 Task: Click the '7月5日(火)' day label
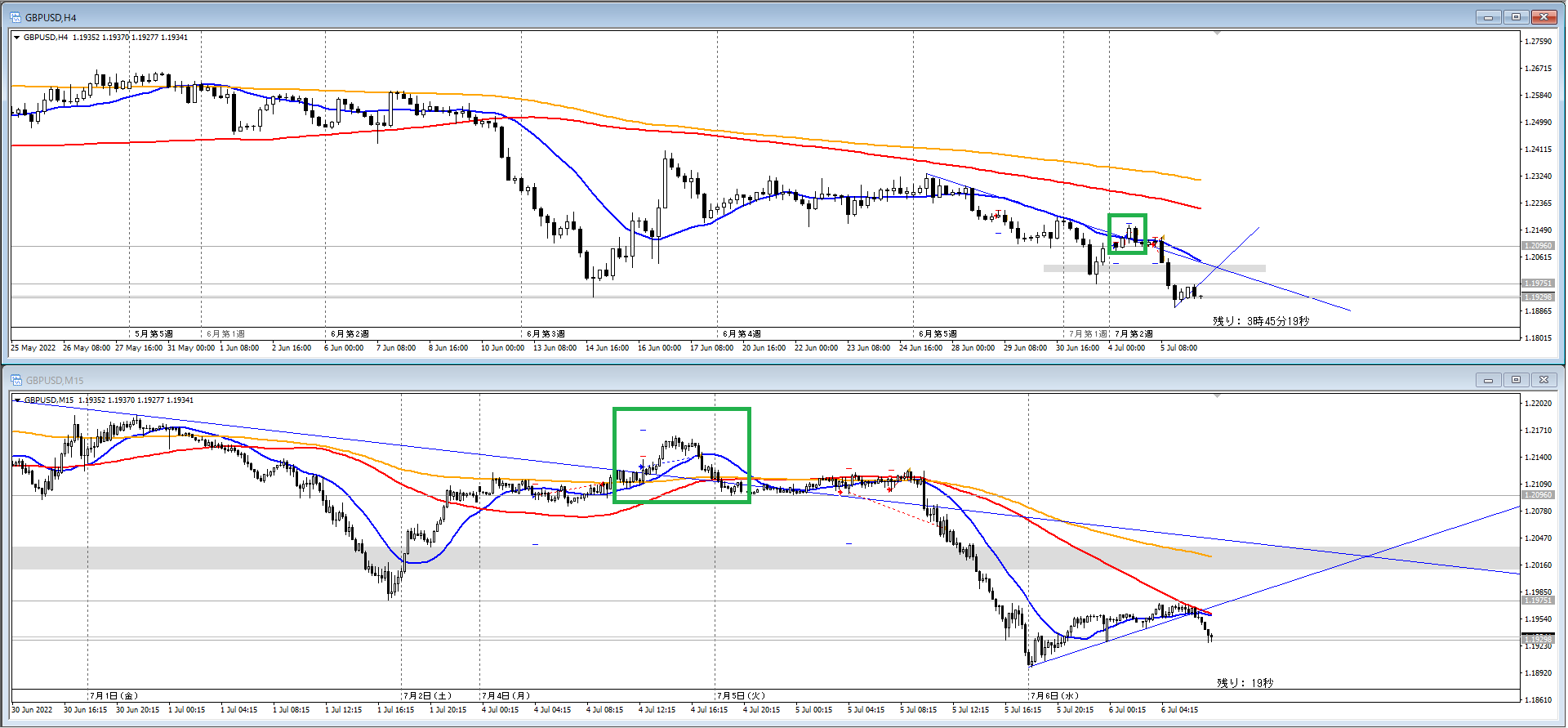click(742, 696)
